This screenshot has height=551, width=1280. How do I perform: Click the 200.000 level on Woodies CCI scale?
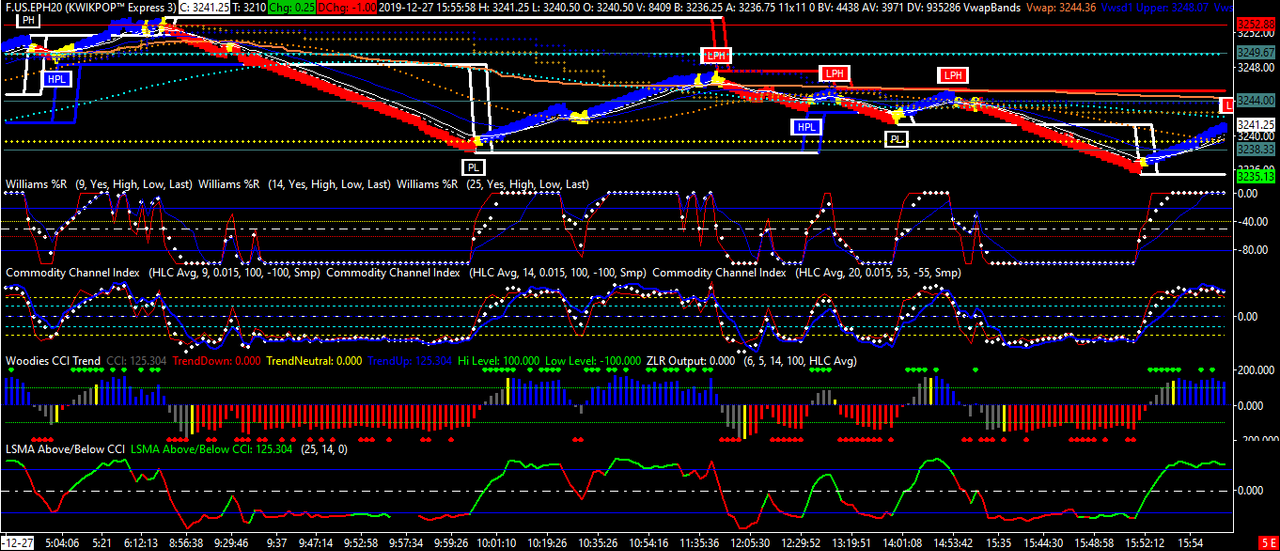pos(1256,371)
